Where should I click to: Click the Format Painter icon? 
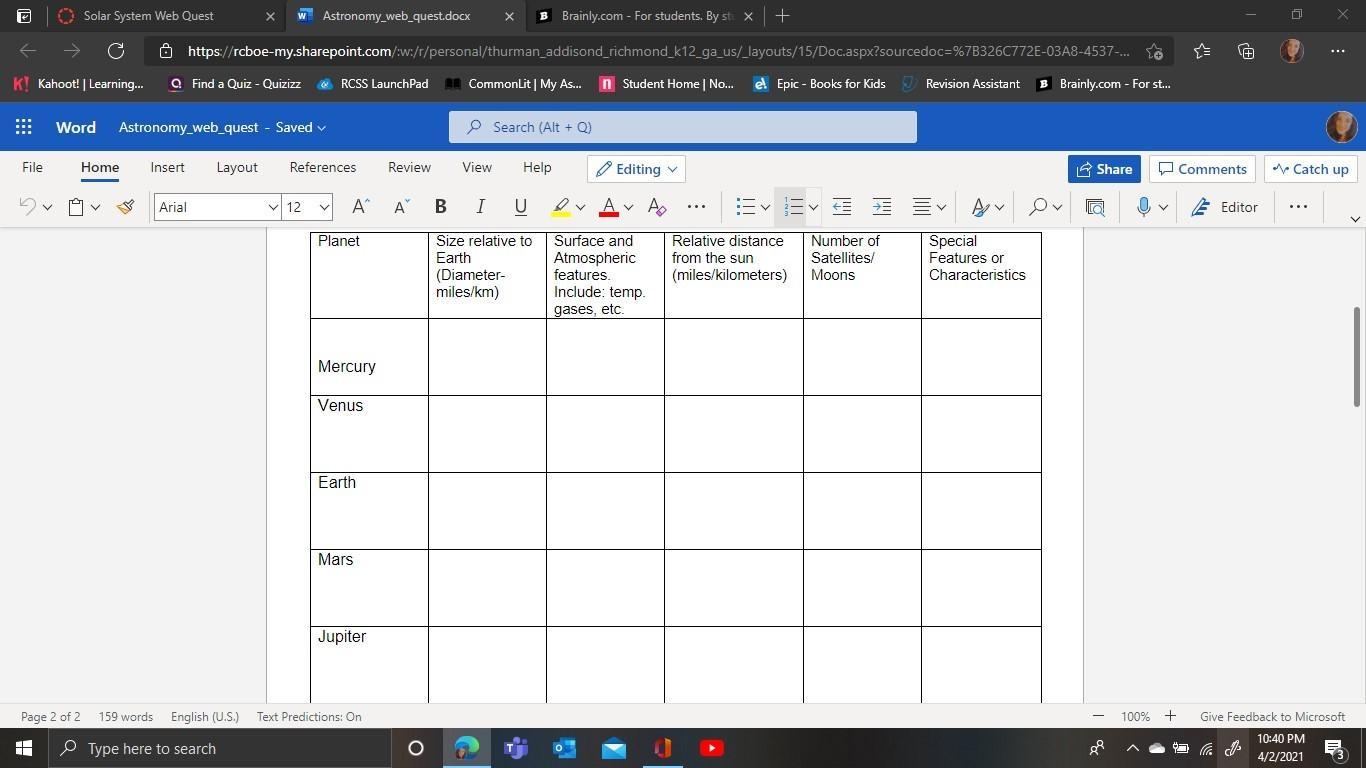125,207
